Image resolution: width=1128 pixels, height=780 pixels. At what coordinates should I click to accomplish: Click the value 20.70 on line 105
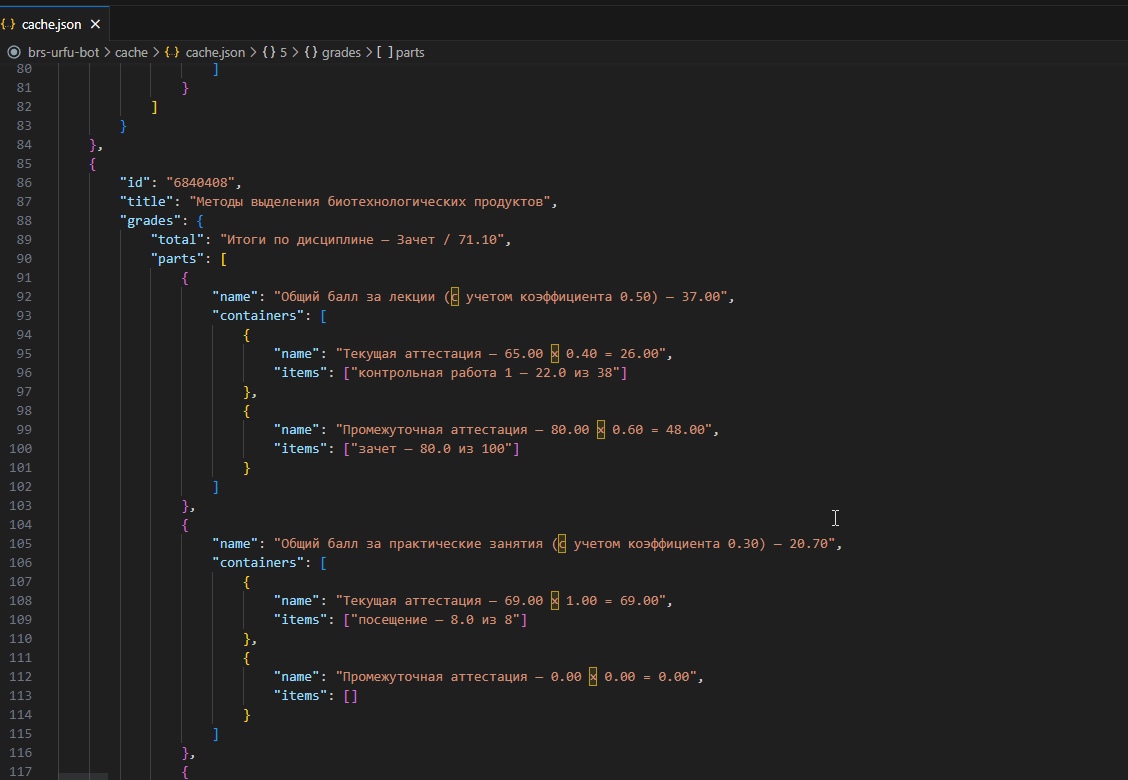(x=809, y=543)
